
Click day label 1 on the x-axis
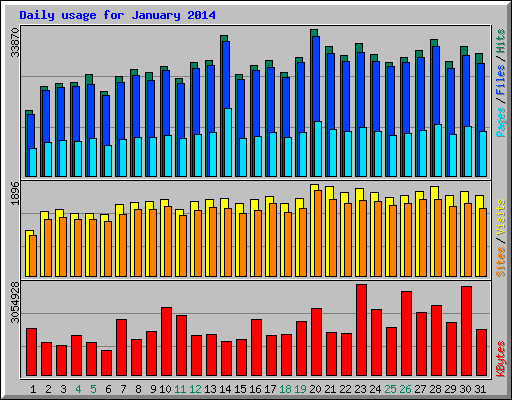(x=33, y=389)
